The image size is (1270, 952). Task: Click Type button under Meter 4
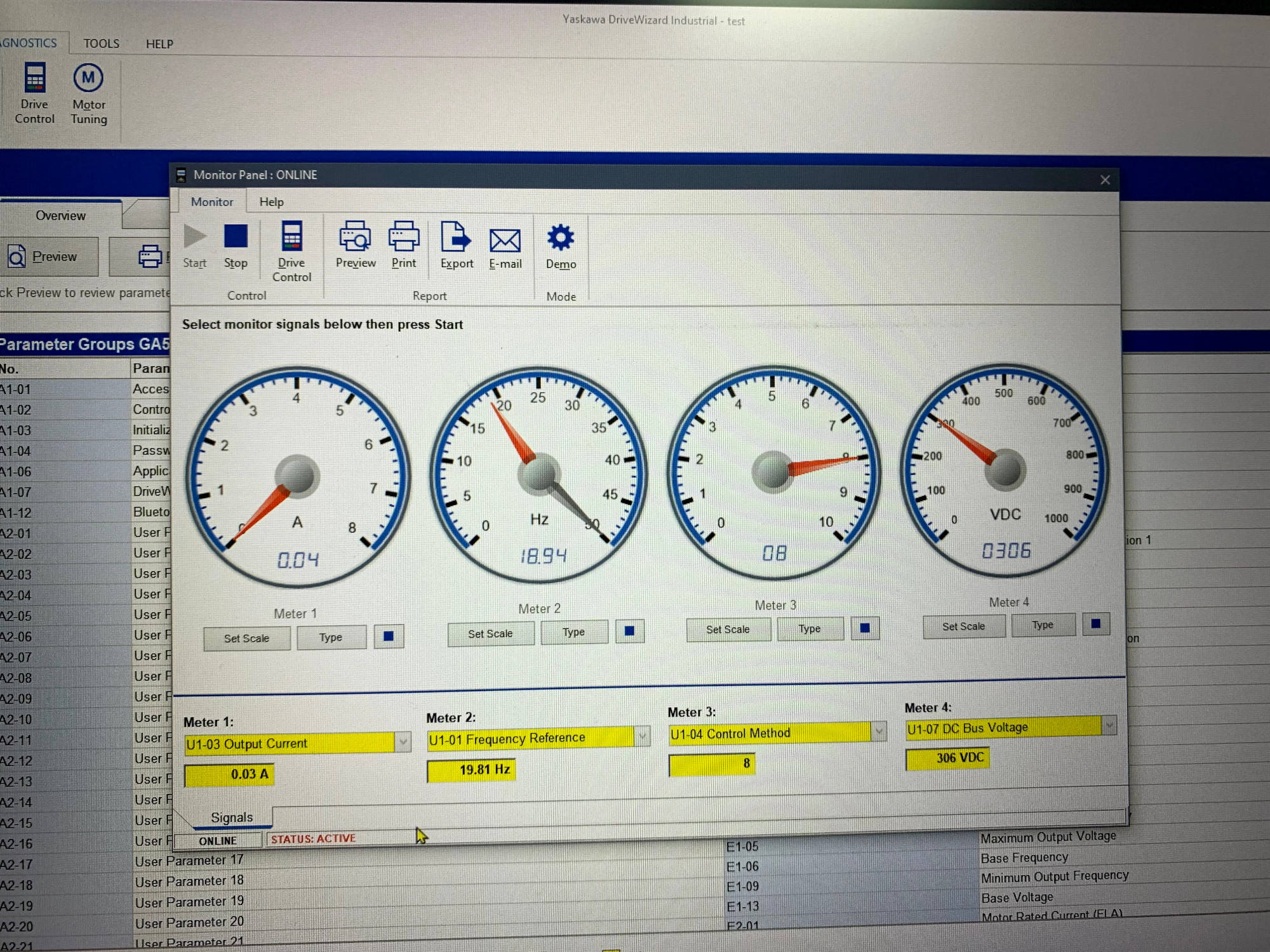1043,625
